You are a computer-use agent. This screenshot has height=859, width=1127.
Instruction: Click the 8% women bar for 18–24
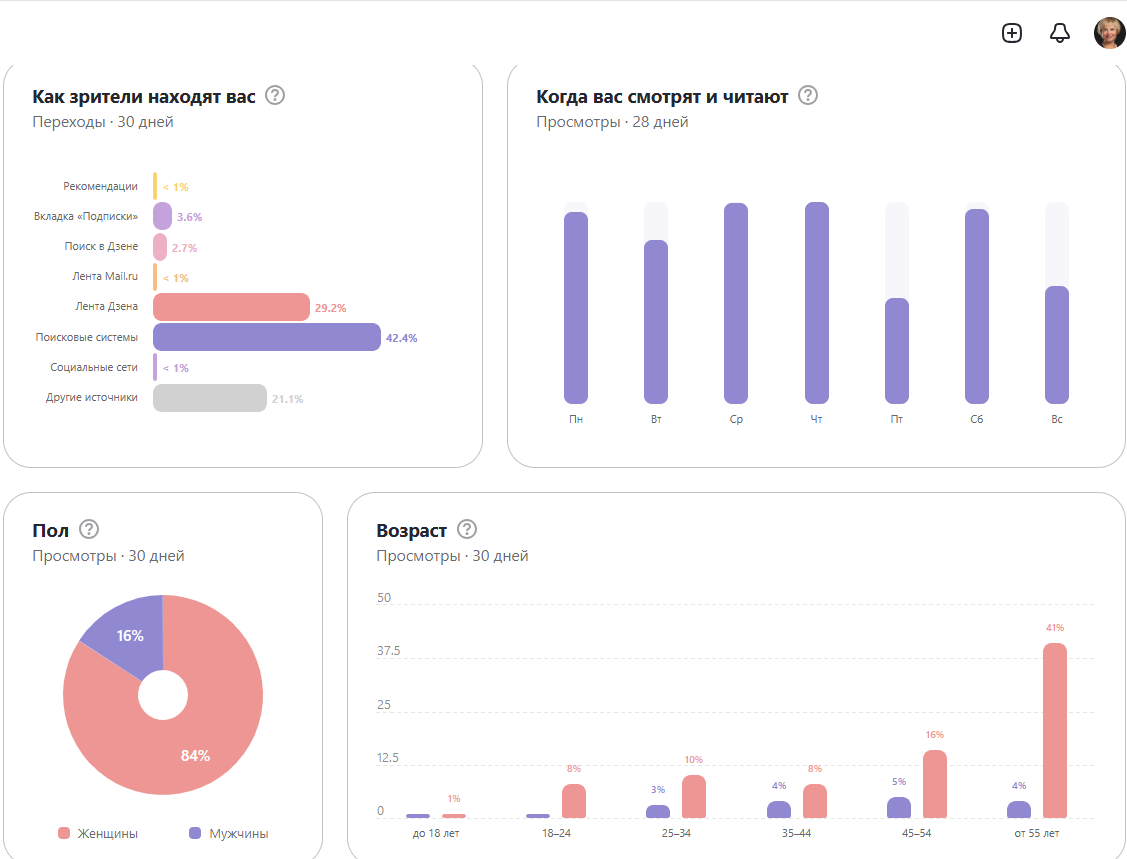574,801
